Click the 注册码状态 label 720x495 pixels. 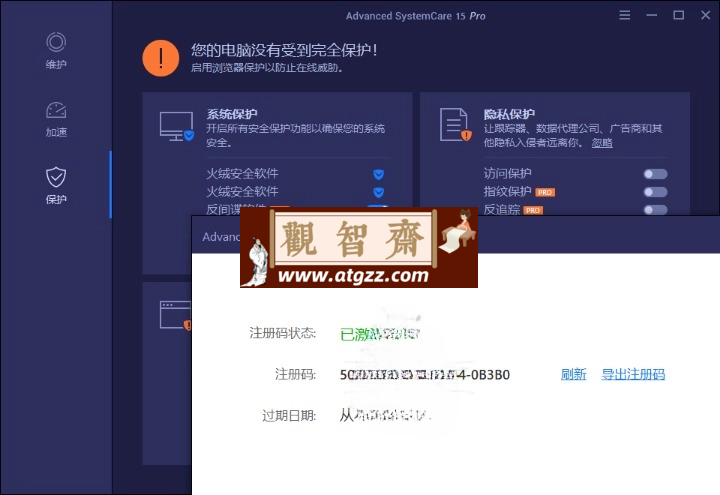282,332
